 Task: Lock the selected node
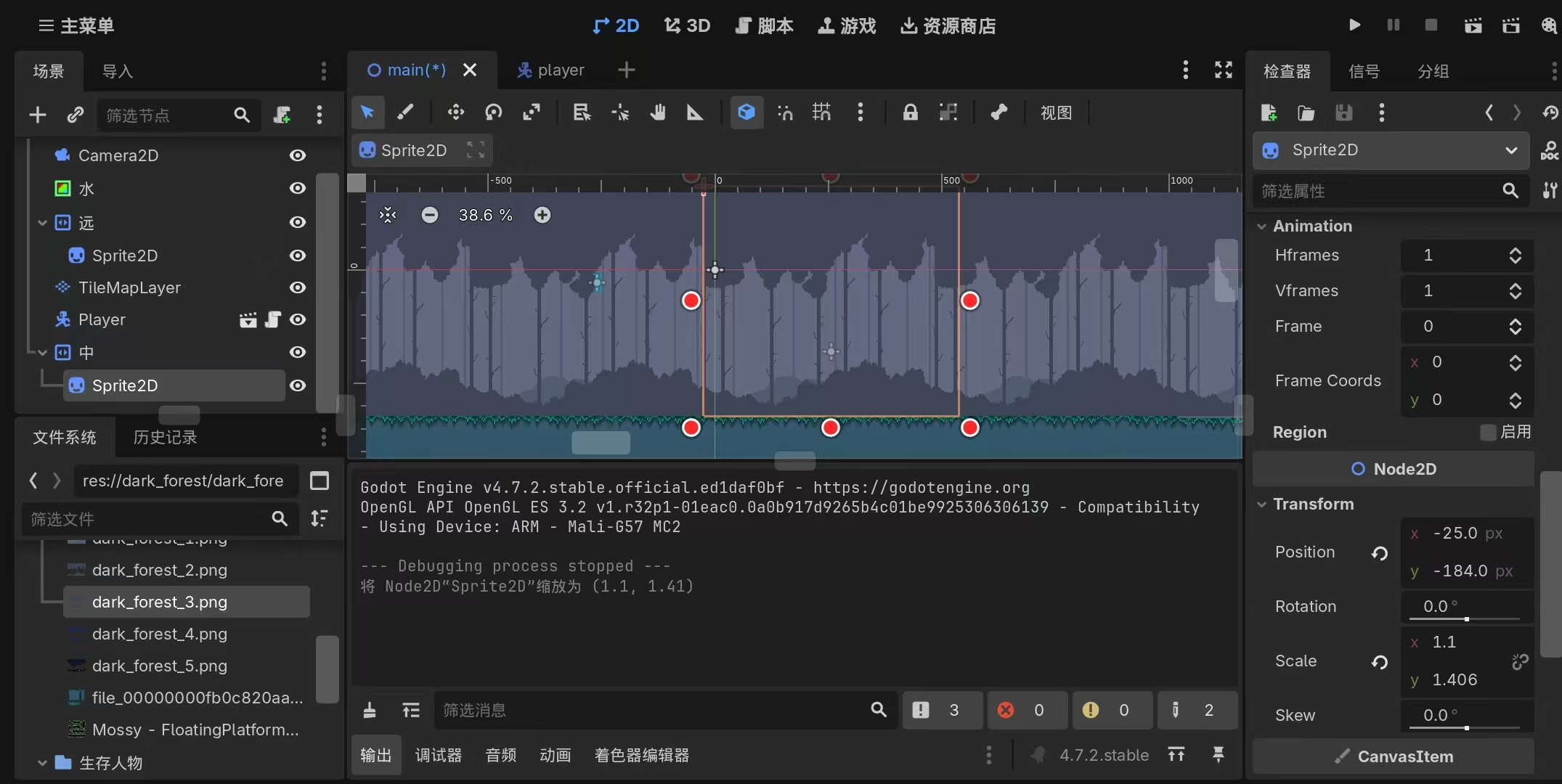coord(910,113)
